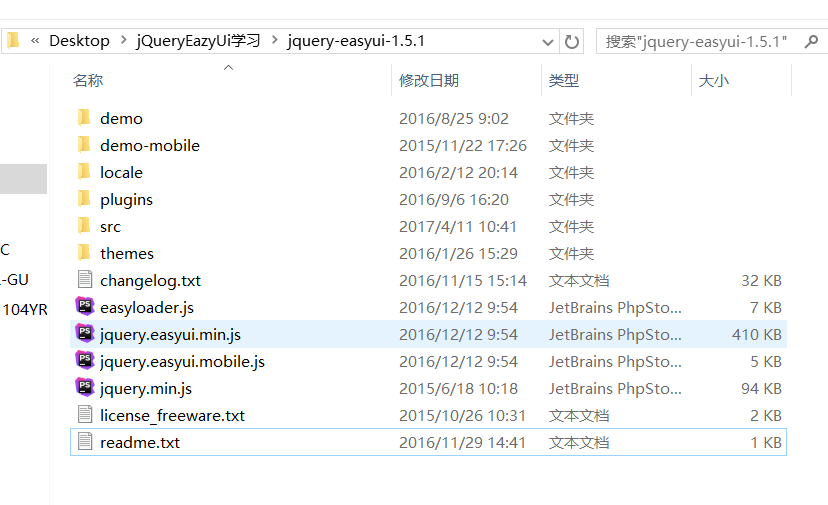Go to Desktop in the breadcrumb
Screen dimensions: 828x505
click(x=79, y=41)
